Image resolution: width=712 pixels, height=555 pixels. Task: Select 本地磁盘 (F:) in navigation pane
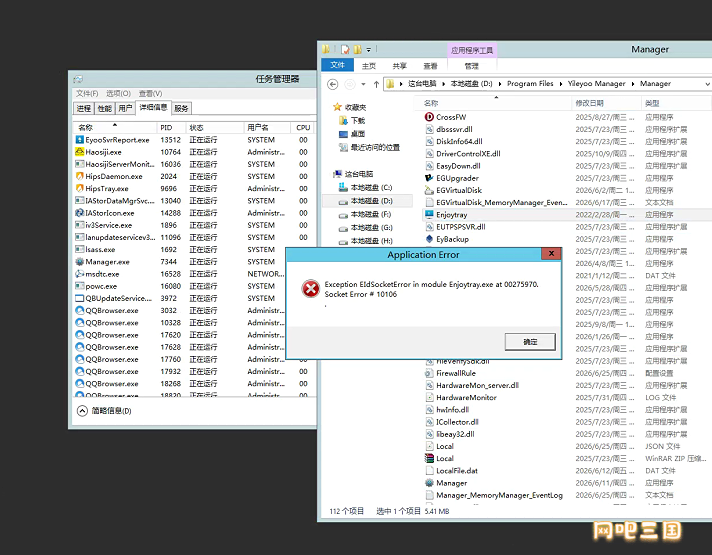point(371,214)
